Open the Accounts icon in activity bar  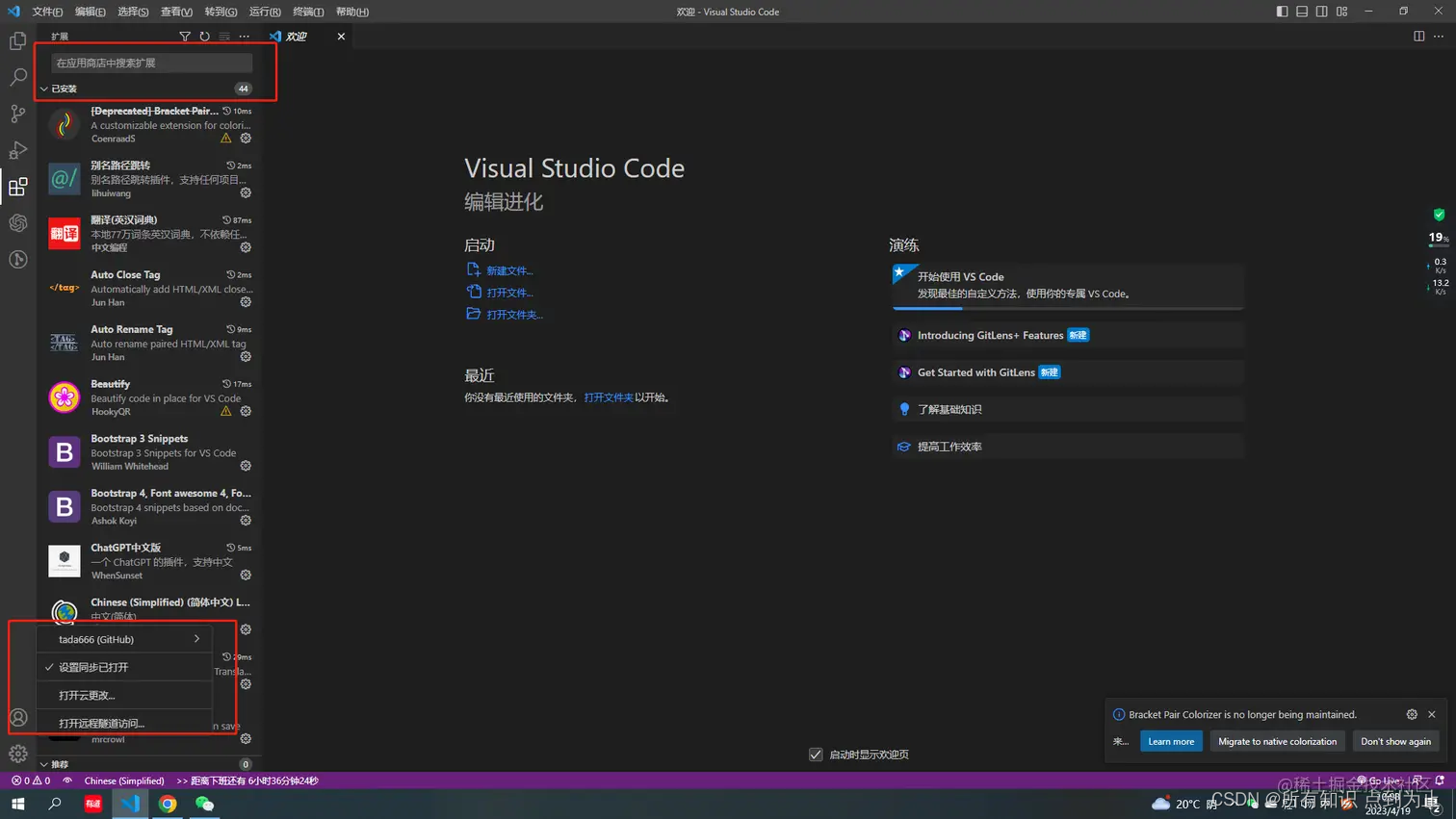[x=17, y=717]
